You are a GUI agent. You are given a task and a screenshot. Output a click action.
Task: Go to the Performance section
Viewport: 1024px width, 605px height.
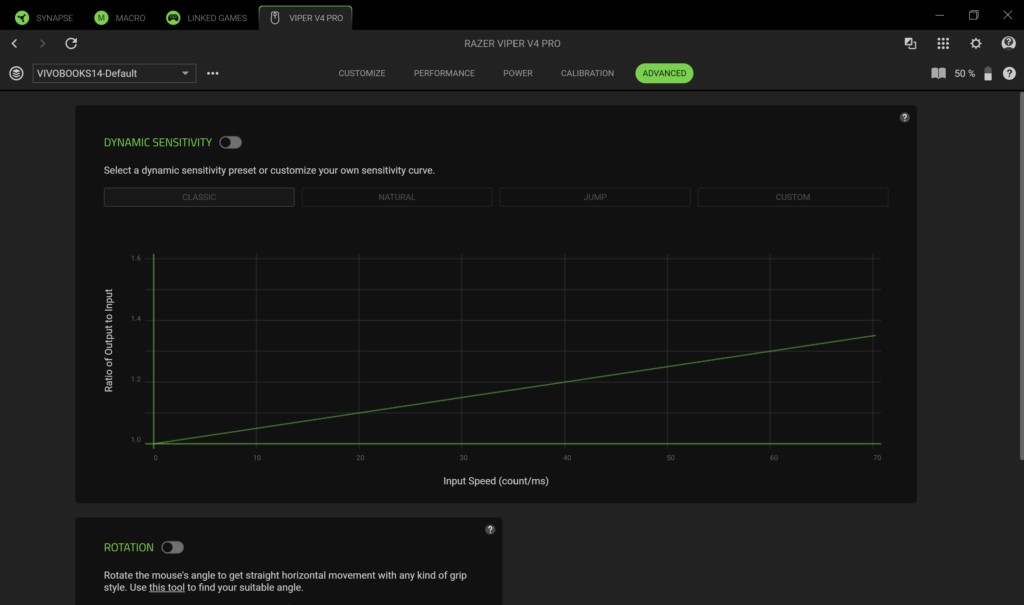444,73
